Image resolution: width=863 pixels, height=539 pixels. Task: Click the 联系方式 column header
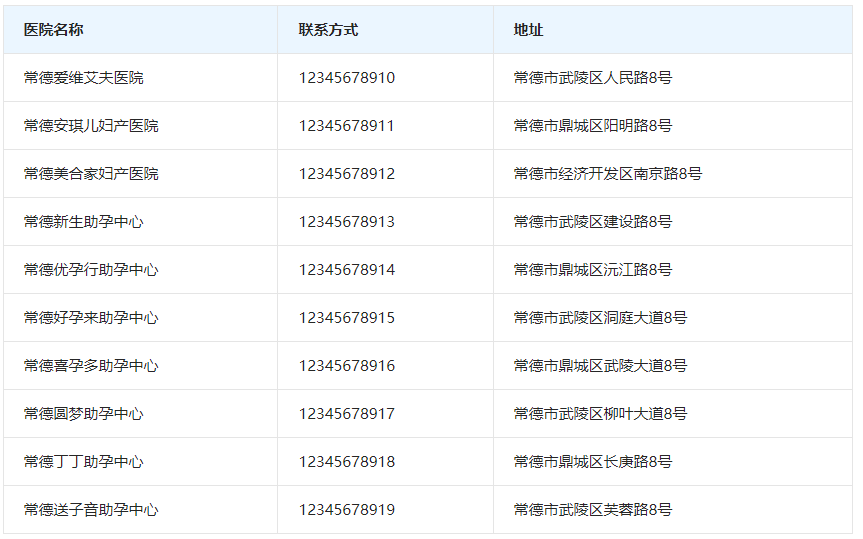(x=328, y=30)
